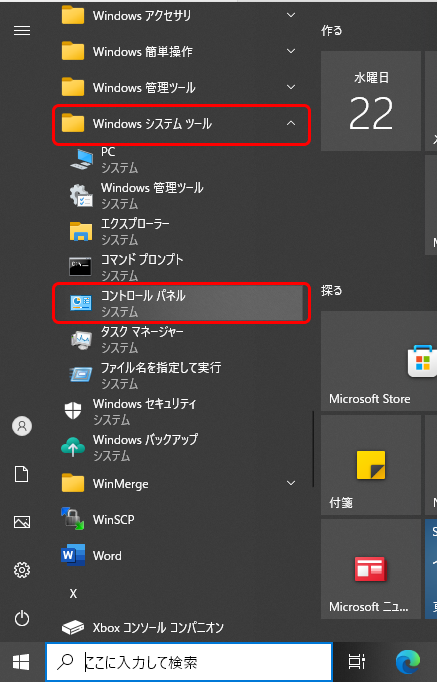The width and height of the screenshot is (437, 682).
Task: Click the WinMerge folder label
Action: click(x=120, y=484)
